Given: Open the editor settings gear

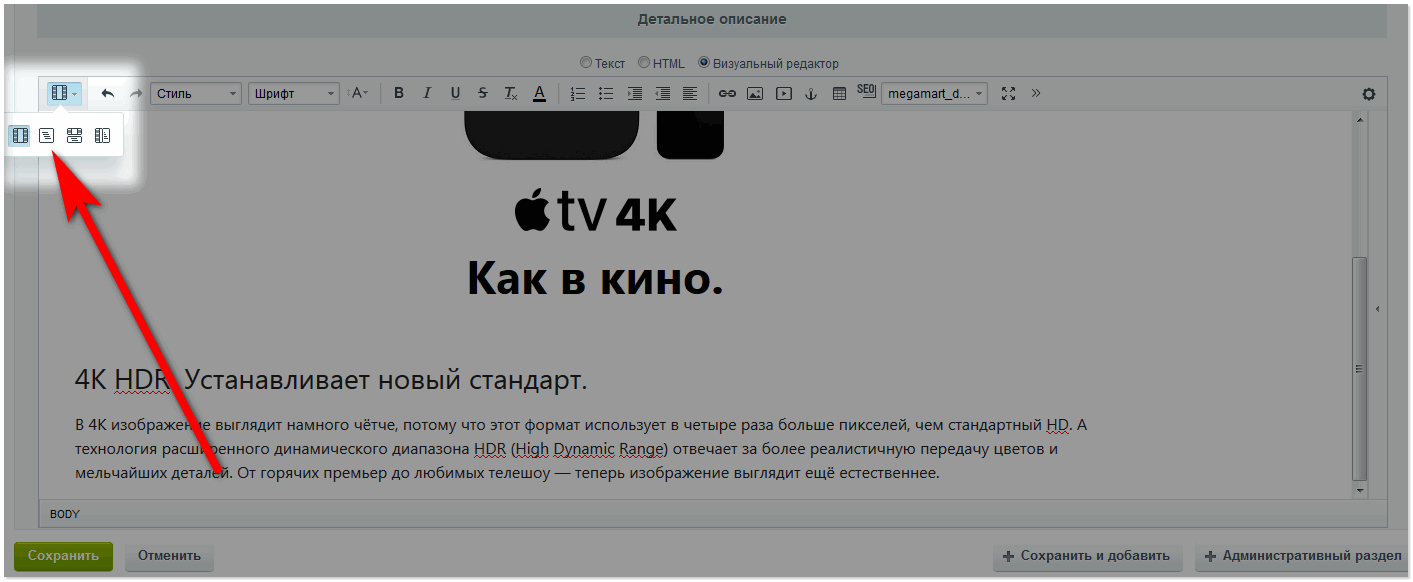Looking at the screenshot, I should click(x=1369, y=94).
